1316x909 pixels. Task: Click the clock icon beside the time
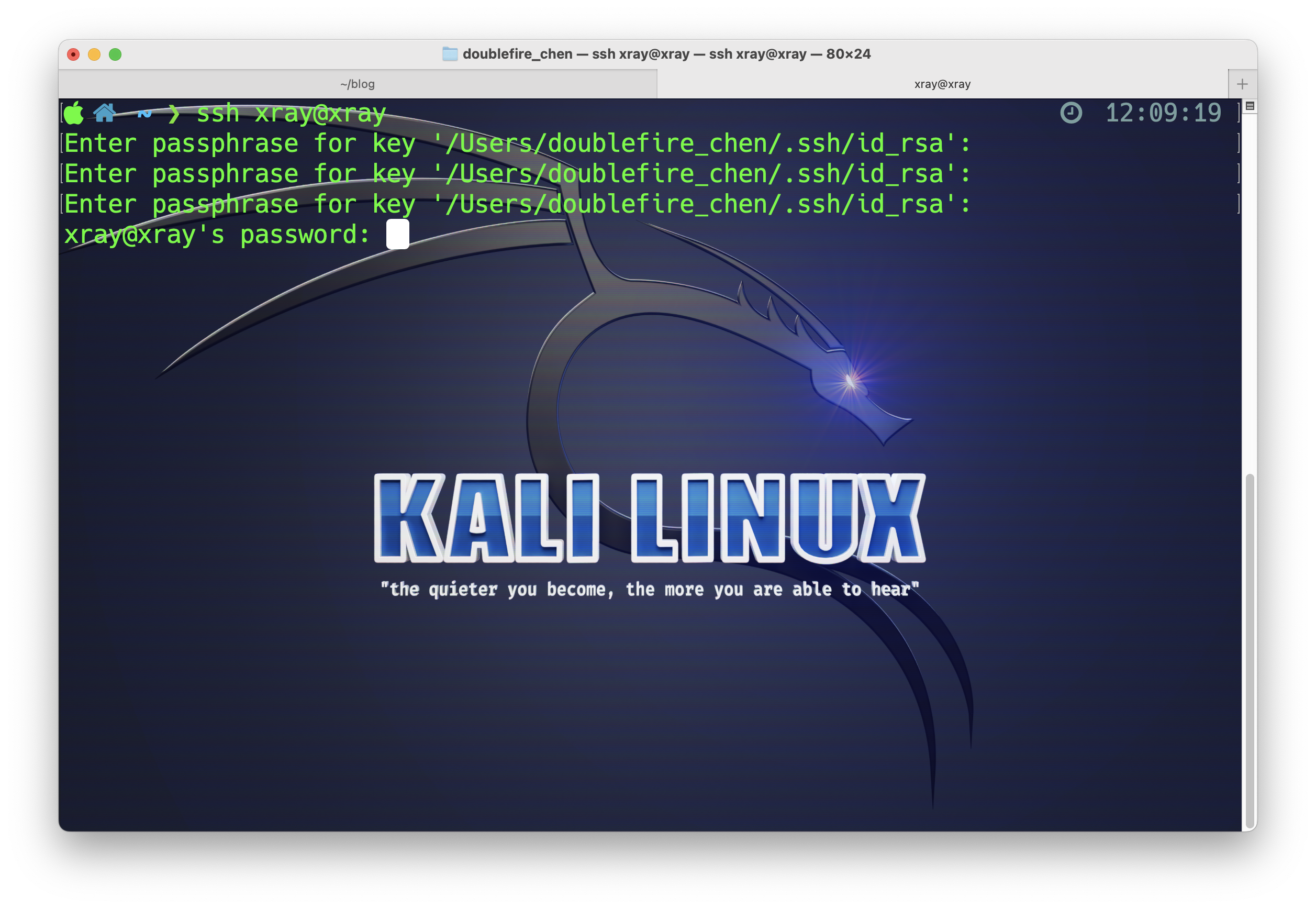click(x=1070, y=113)
